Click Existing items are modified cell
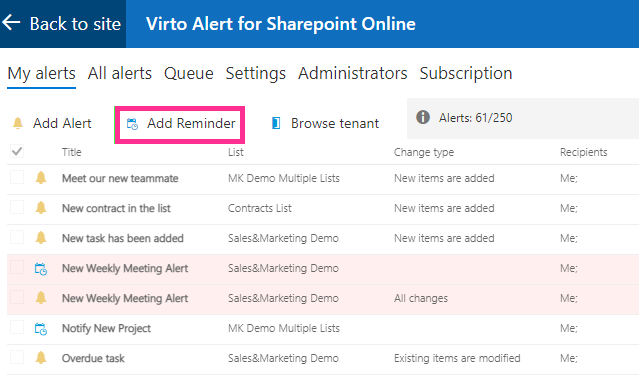 pos(457,358)
